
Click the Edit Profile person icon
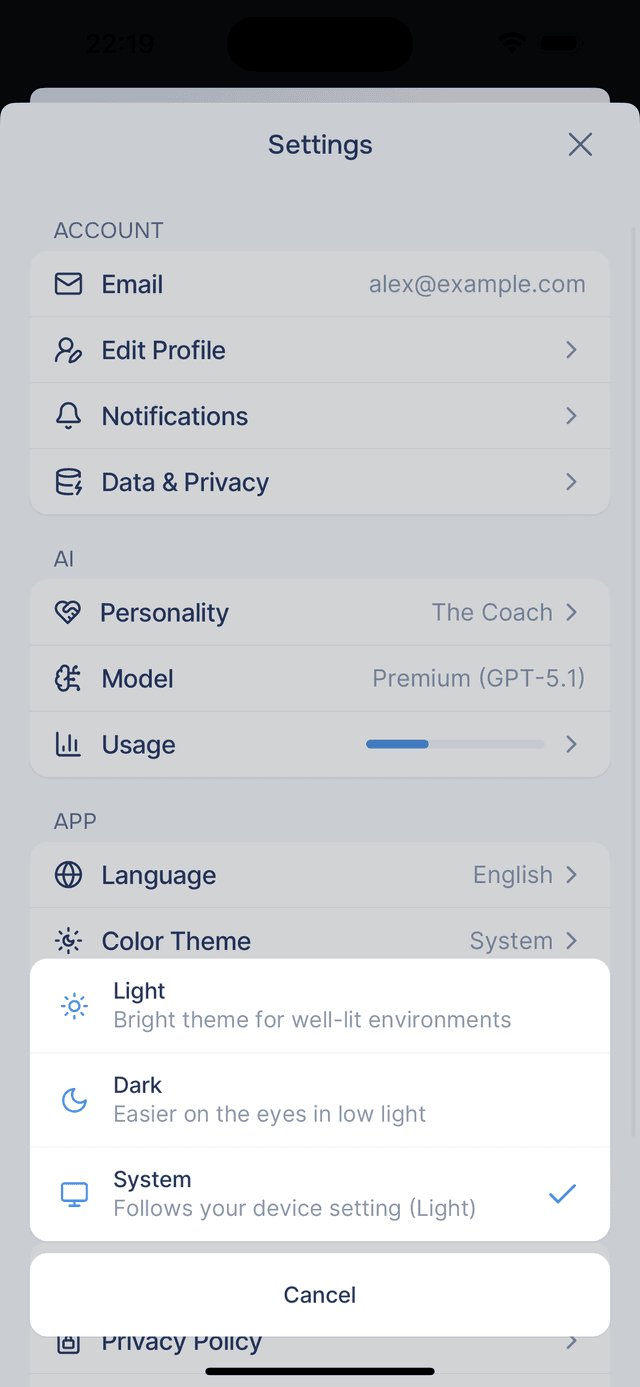(x=68, y=350)
